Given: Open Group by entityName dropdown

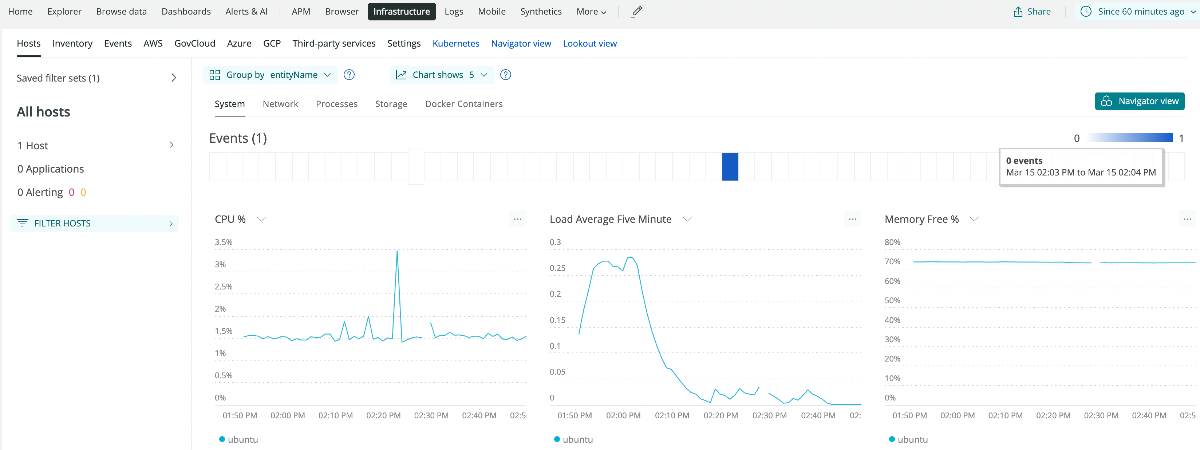Looking at the screenshot, I should [x=270, y=74].
